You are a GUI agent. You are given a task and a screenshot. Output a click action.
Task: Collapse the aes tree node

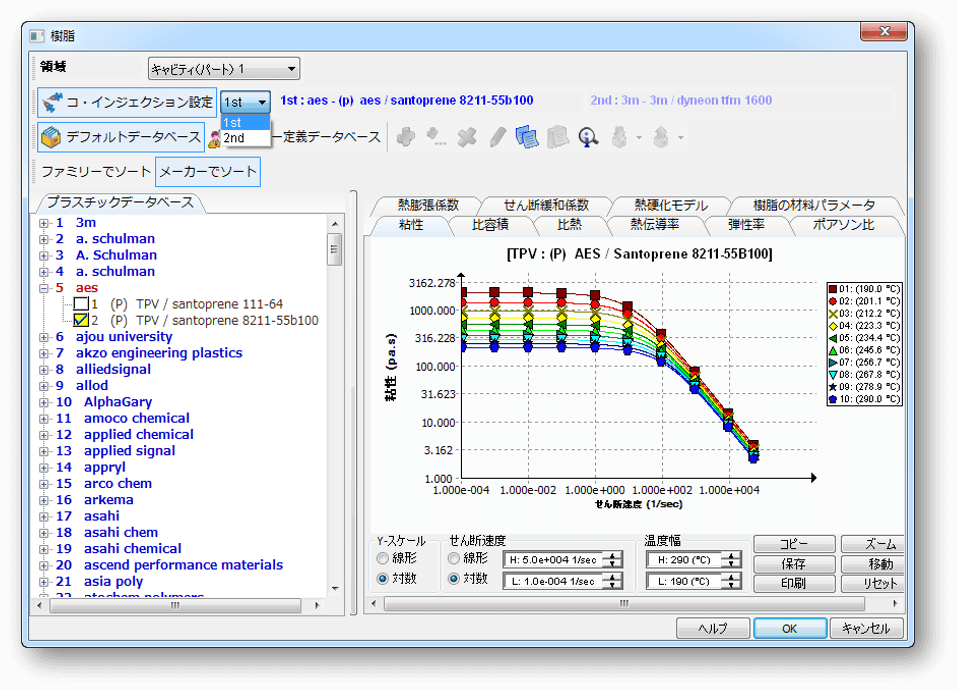coord(43,288)
